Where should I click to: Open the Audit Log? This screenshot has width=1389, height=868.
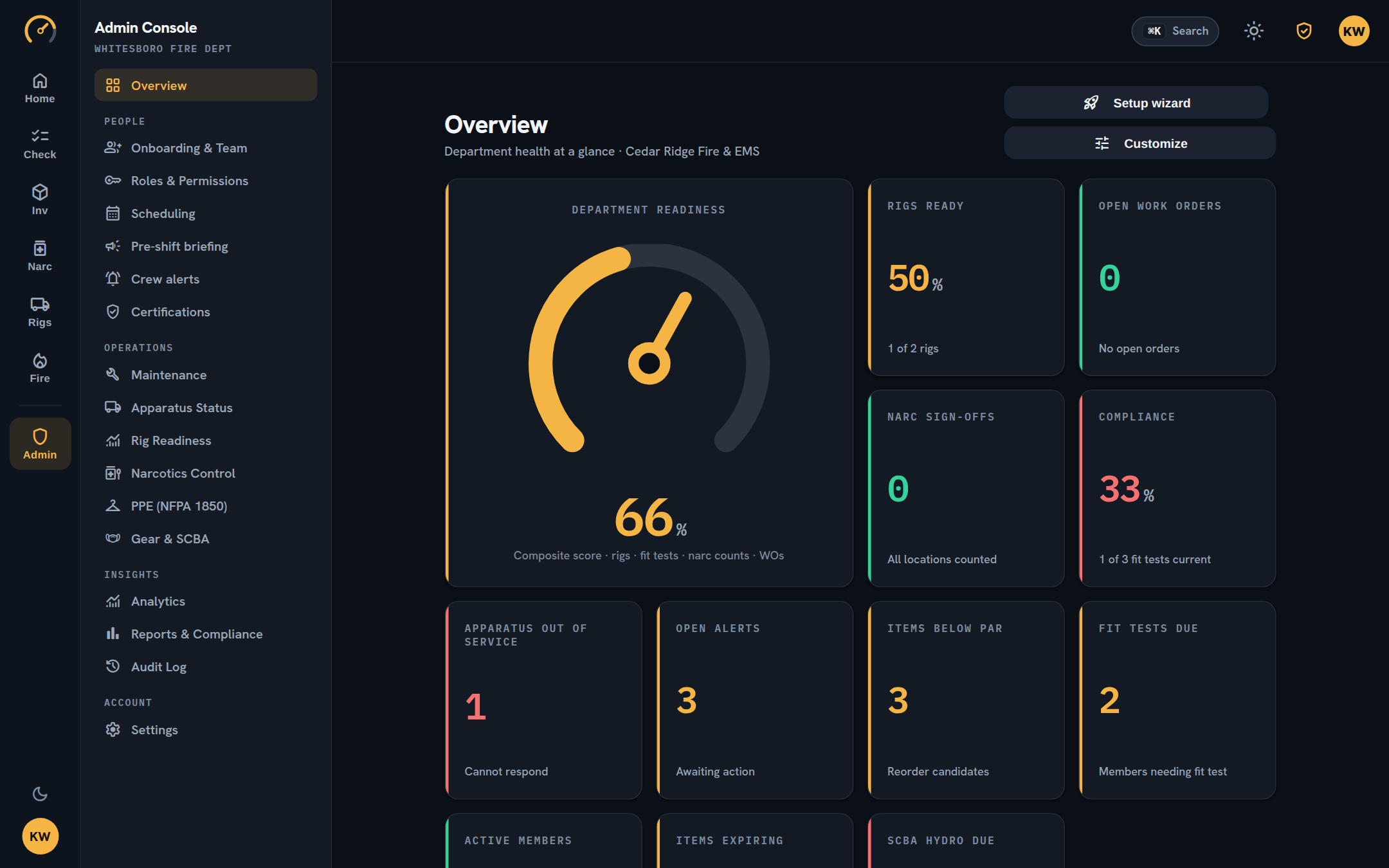click(x=206, y=667)
